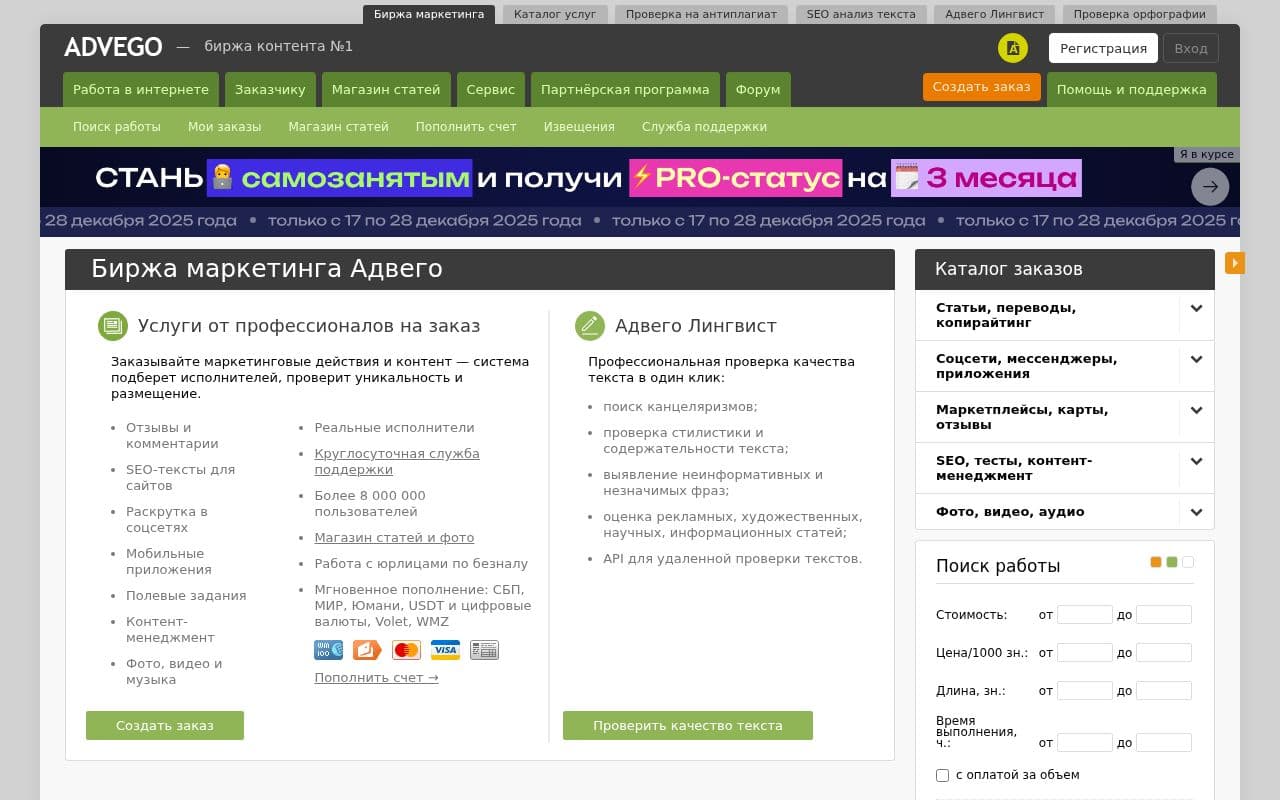The height and width of the screenshot is (800, 1280).
Task: Select the Visa payment icon
Action: [446, 650]
